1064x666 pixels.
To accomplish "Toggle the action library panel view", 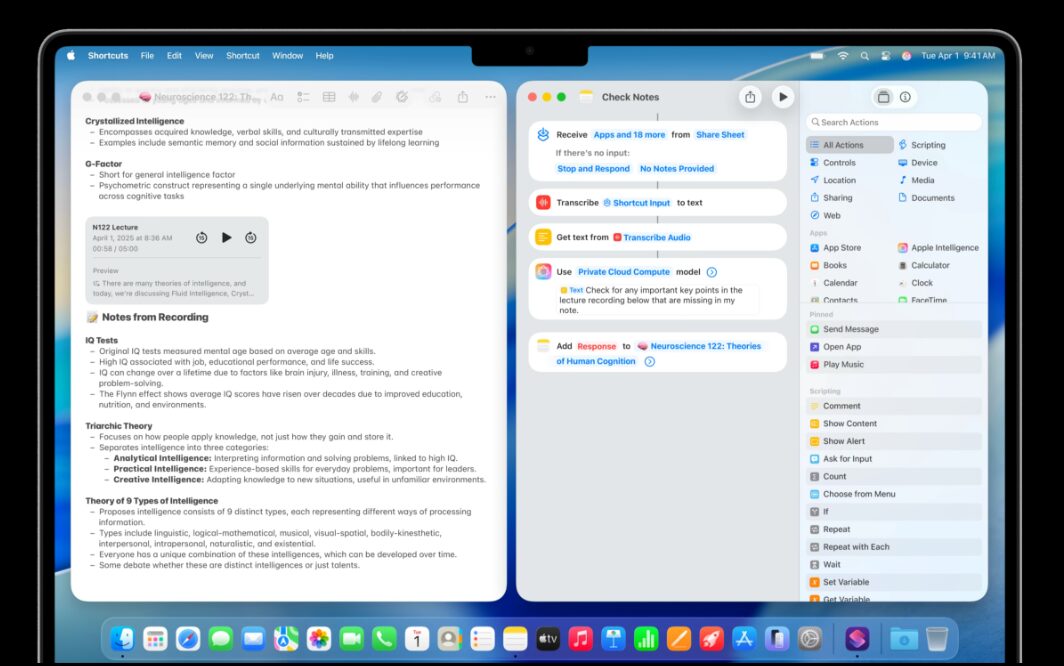I will pyautogui.click(x=883, y=97).
